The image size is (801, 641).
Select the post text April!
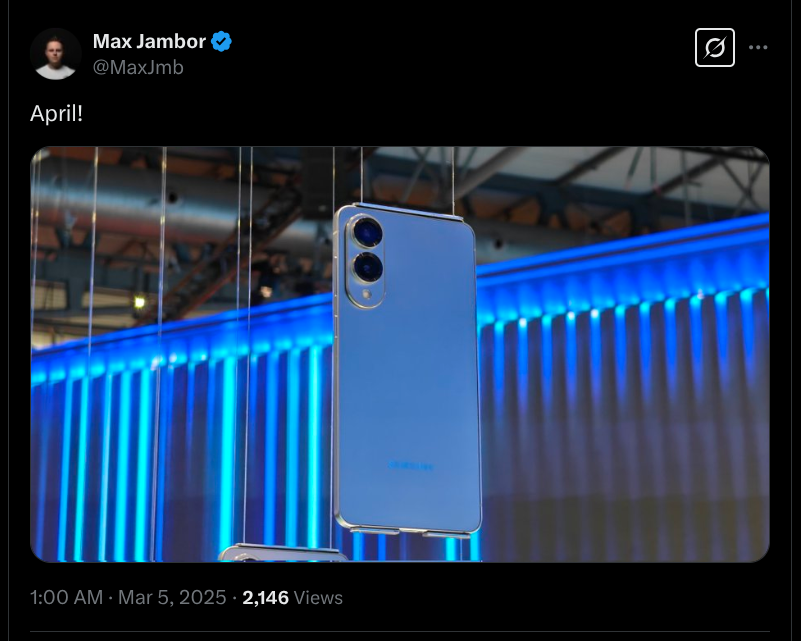click(x=56, y=113)
